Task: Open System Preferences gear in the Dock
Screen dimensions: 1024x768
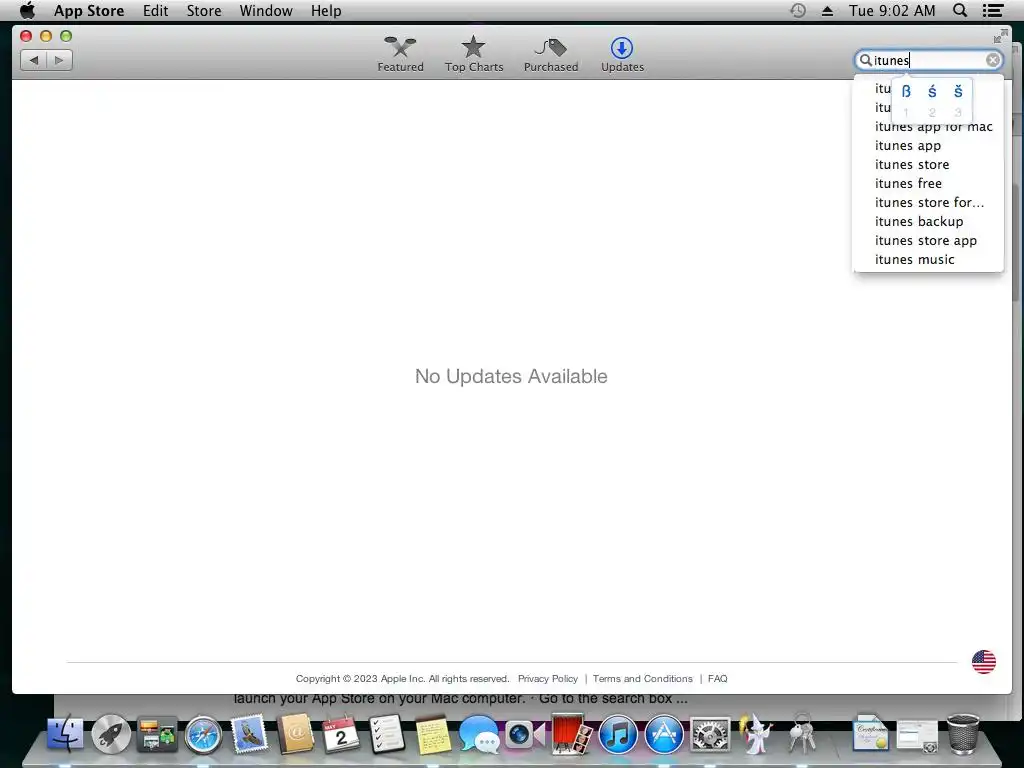Action: point(711,734)
